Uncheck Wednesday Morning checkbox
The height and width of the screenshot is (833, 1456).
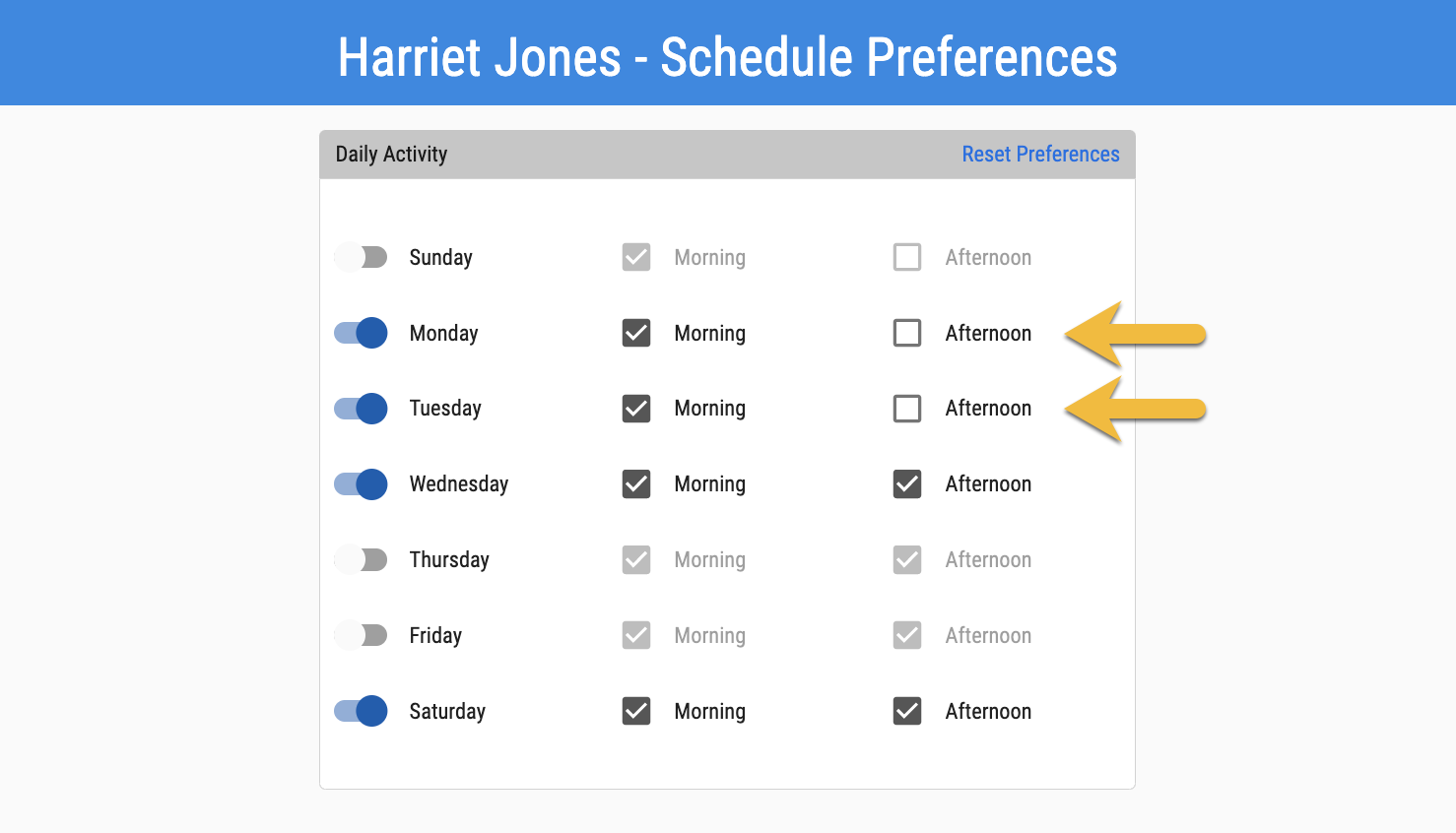click(636, 483)
